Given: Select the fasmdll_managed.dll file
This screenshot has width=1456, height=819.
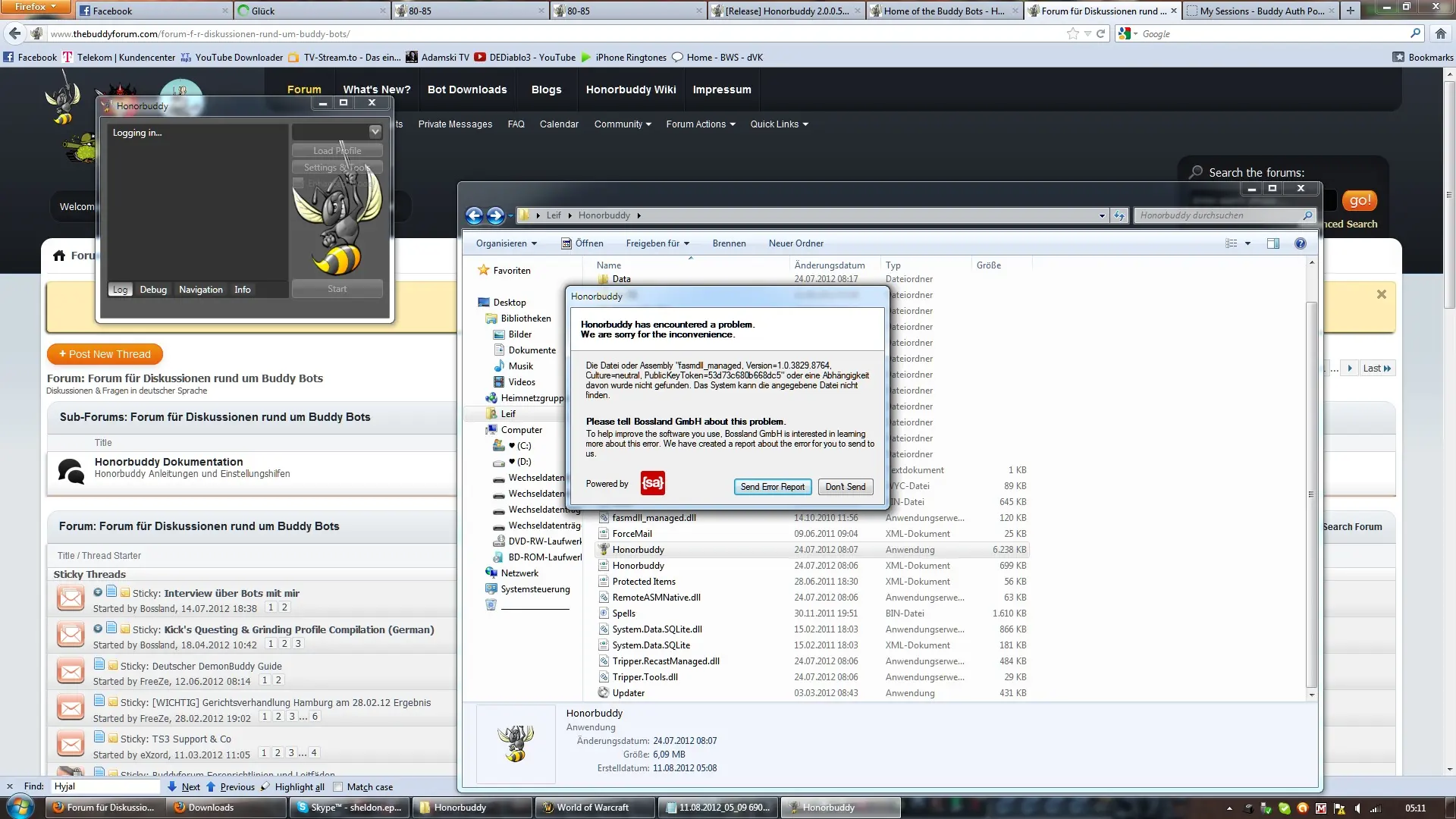Looking at the screenshot, I should click(x=654, y=518).
